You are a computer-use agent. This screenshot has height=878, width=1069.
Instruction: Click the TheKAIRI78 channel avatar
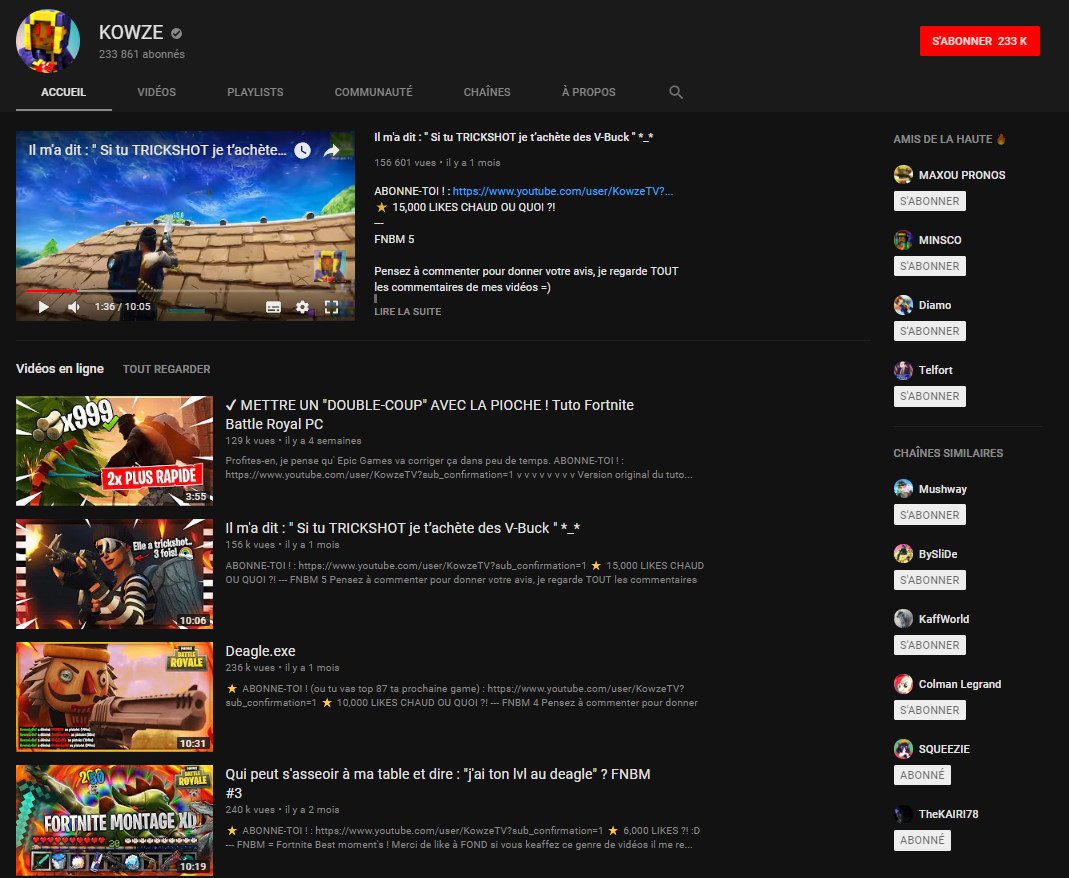903,814
